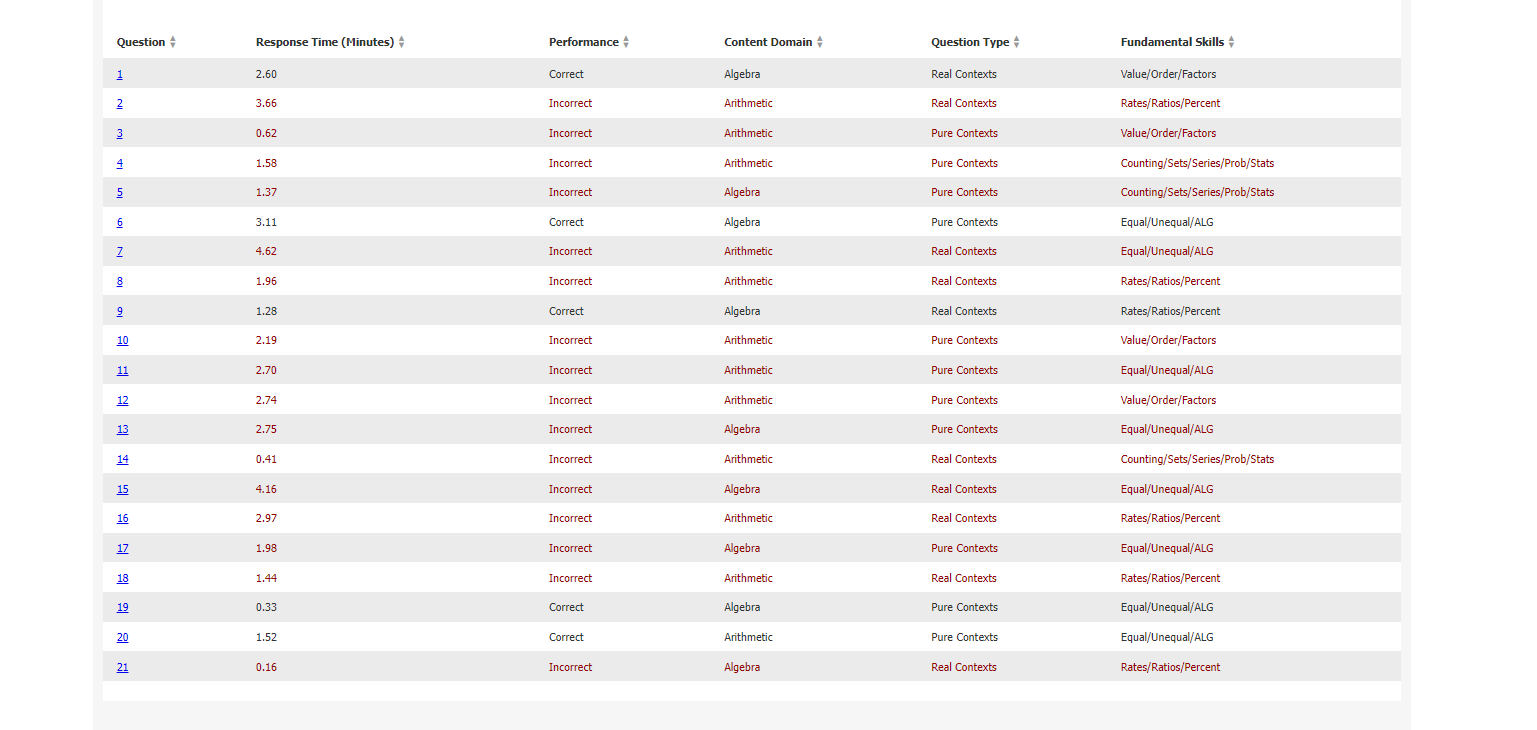The width and height of the screenshot is (1537, 730).
Task: Open question 20 link
Action: click(122, 637)
